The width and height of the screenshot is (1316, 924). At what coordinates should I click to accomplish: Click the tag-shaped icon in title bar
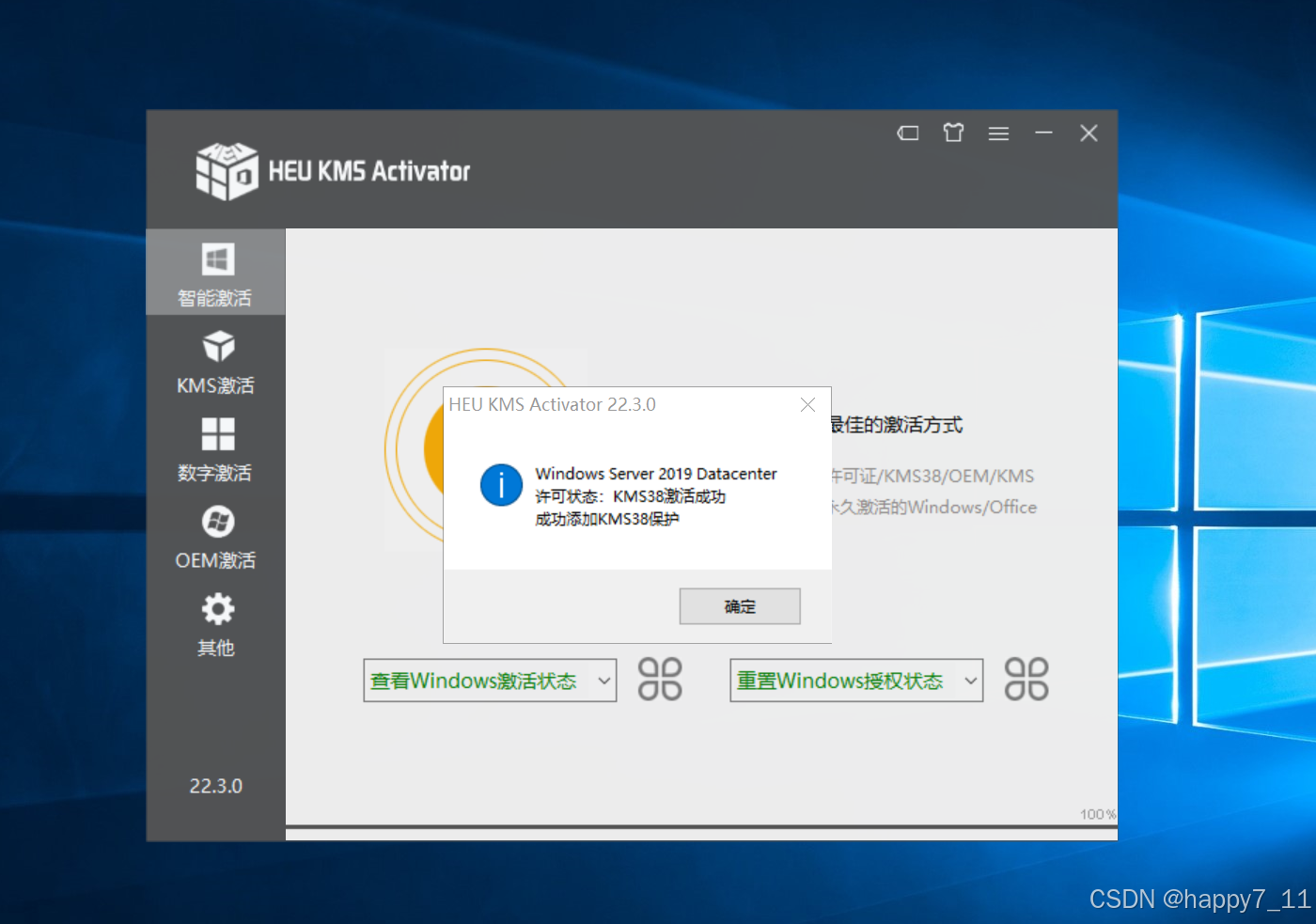click(908, 133)
